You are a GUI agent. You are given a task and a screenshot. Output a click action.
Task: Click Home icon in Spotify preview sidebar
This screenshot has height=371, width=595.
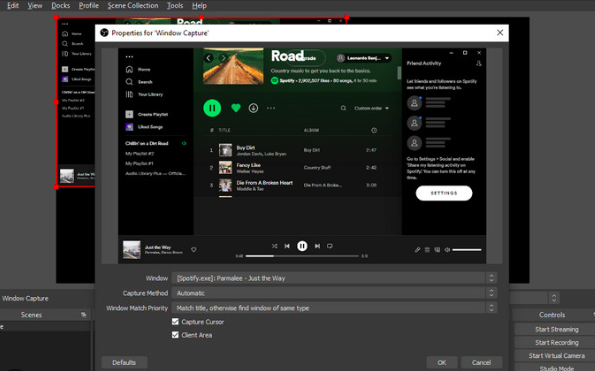[x=129, y=69]
